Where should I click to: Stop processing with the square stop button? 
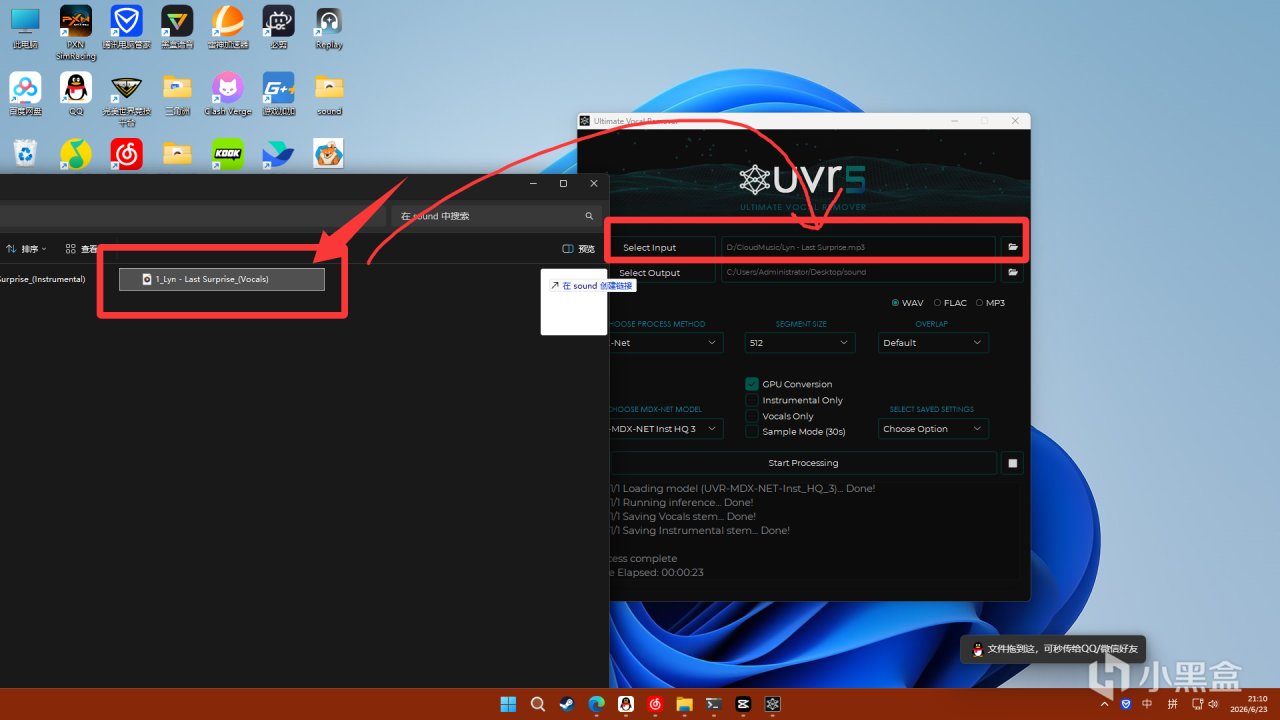(x=1013, y=463)
